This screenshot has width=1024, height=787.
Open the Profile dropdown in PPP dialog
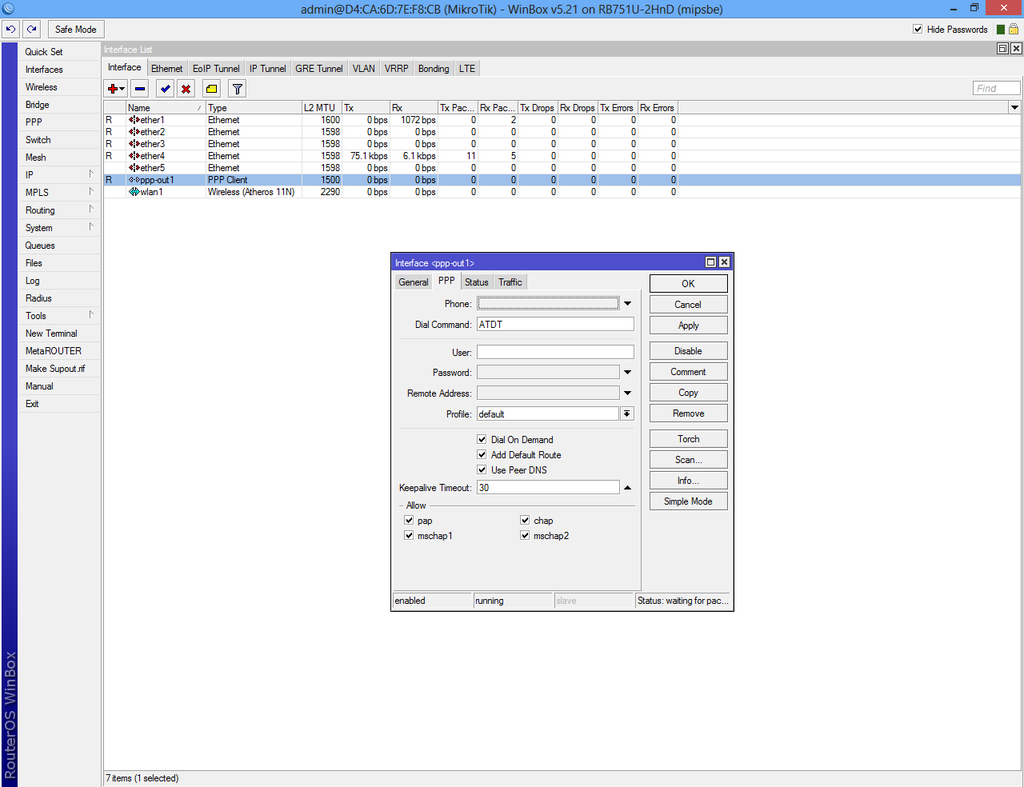(x=627, y=413)
